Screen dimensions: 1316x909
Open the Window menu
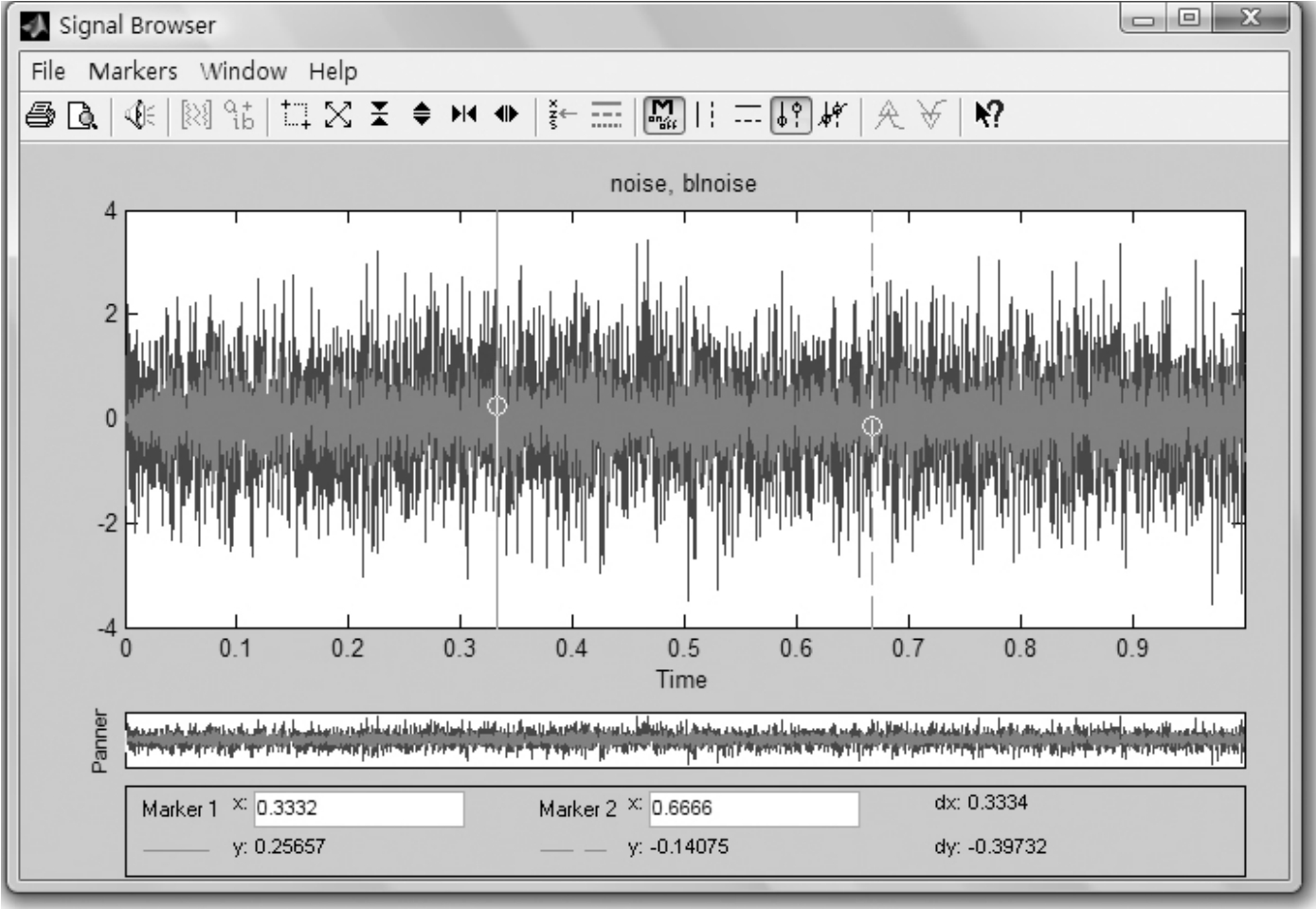tap(243, 71)
